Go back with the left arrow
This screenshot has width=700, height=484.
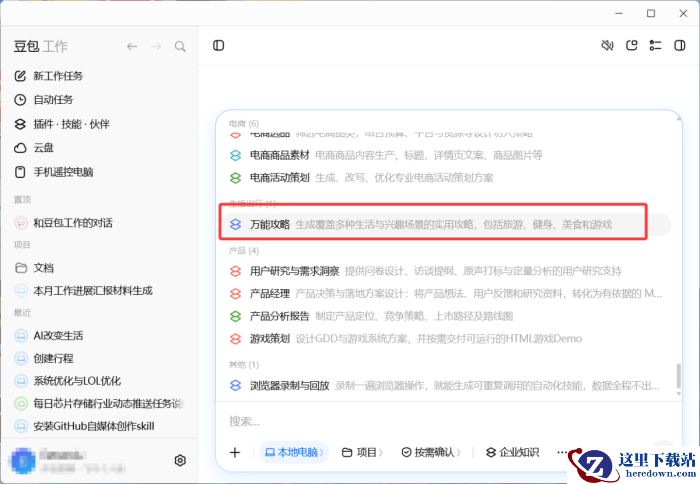click(x=132, y=46)
